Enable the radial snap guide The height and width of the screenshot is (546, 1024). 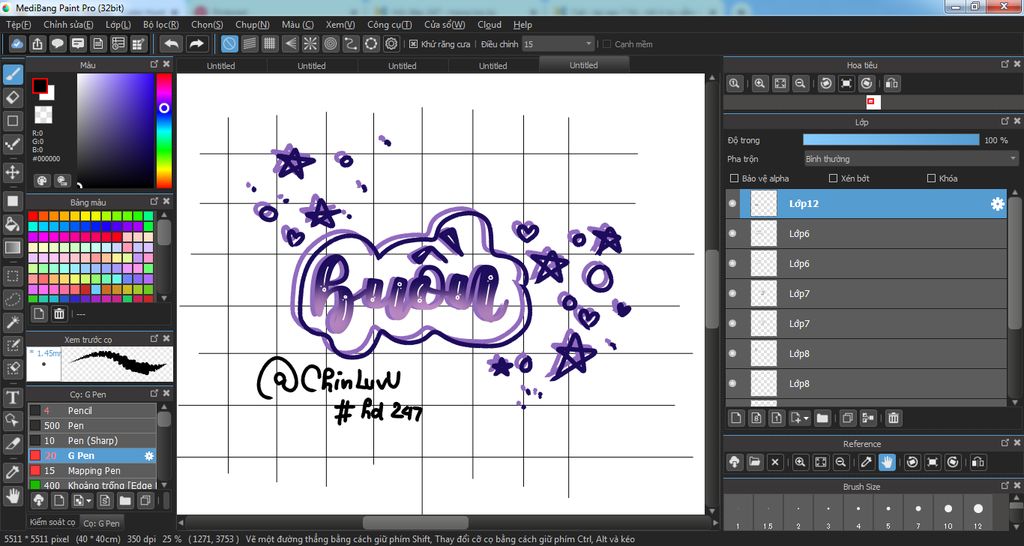click(x=310, y=44)
